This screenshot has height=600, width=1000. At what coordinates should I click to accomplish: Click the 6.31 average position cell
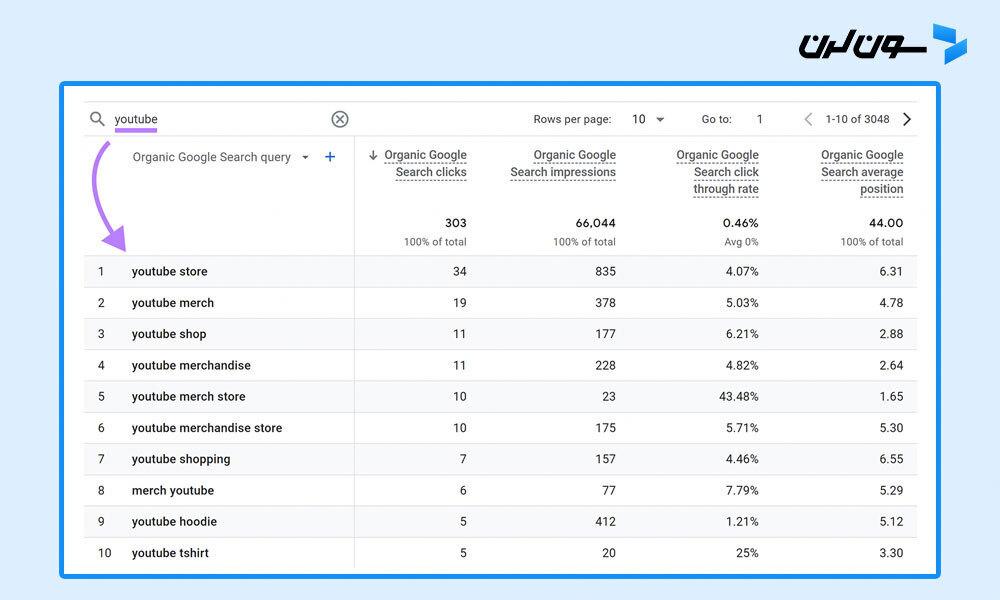pyautogui.click(x=891, y=272)
